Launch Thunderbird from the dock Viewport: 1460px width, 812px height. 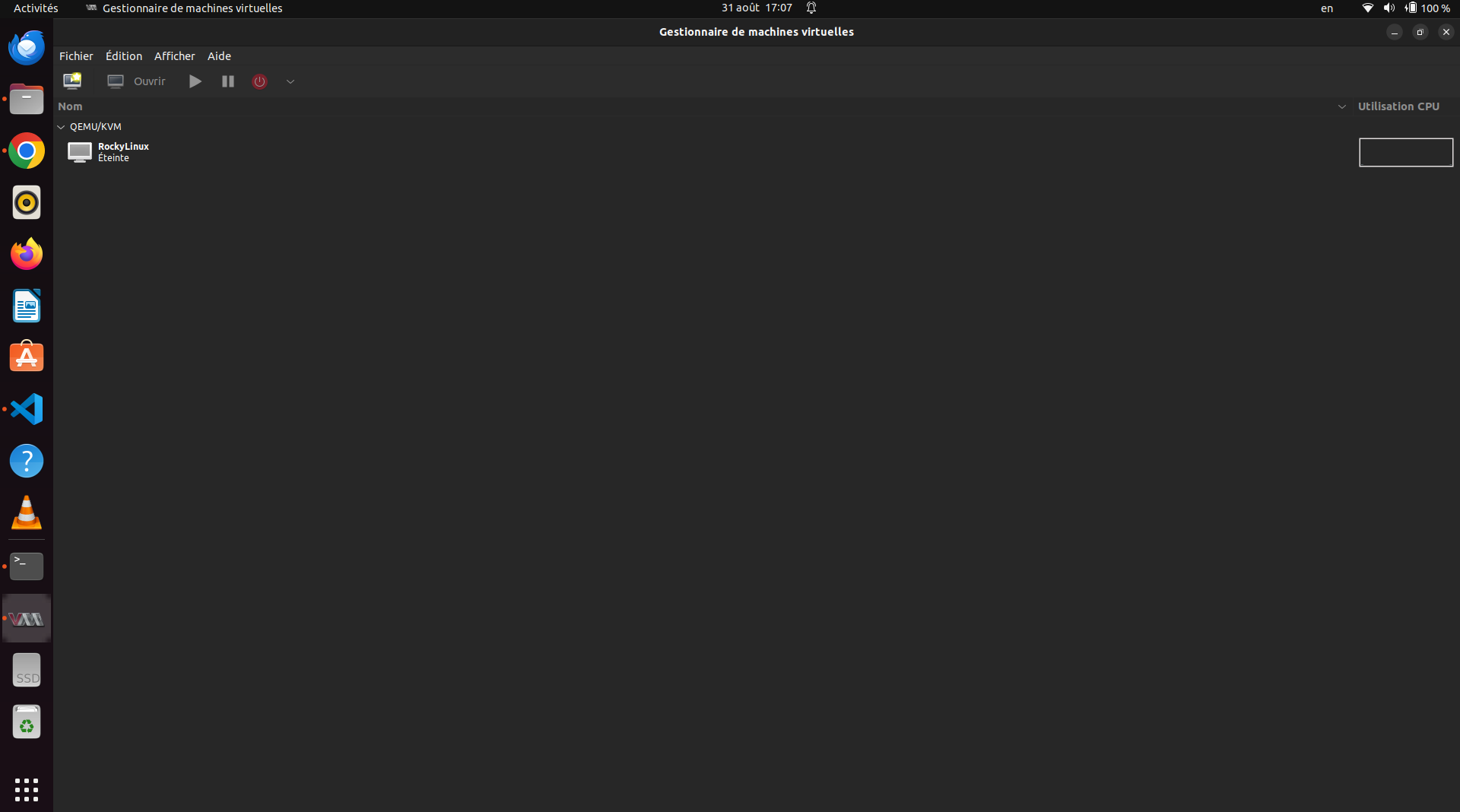[x=27, y=48]
